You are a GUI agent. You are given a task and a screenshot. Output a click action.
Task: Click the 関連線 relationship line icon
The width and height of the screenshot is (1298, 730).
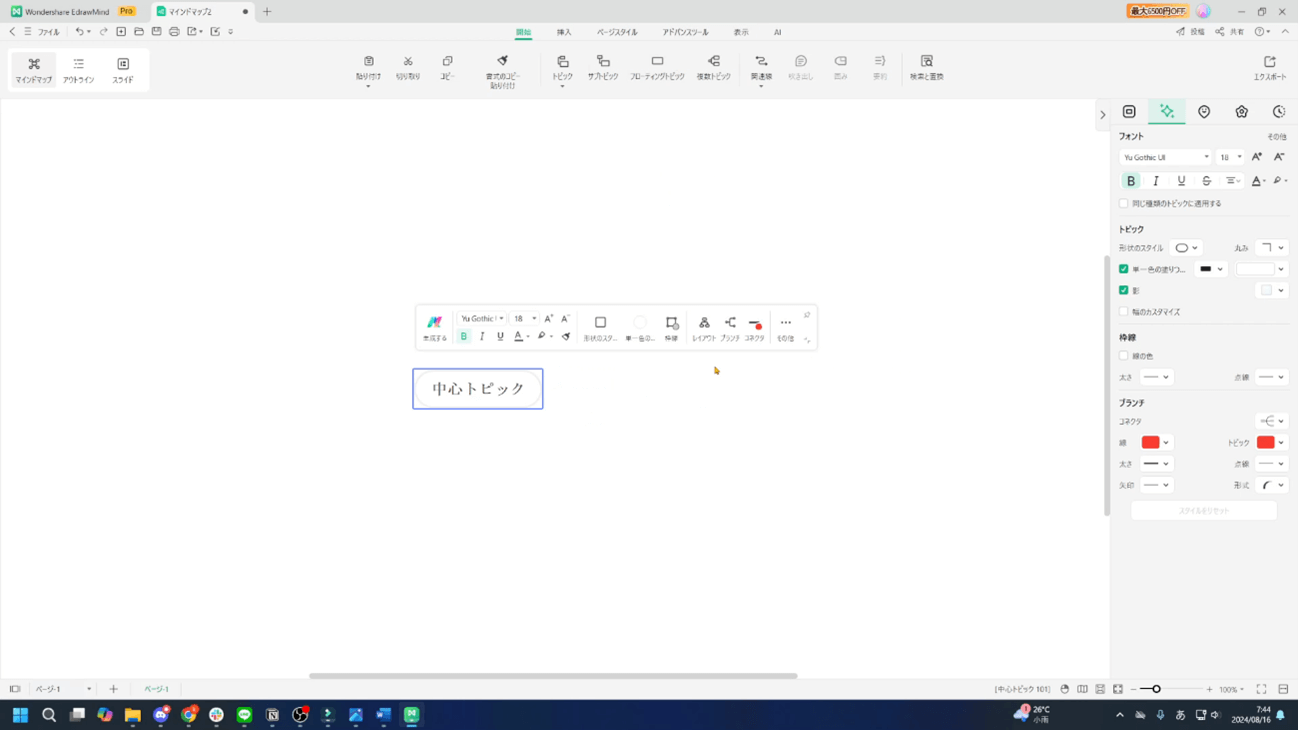click(761, 61)
